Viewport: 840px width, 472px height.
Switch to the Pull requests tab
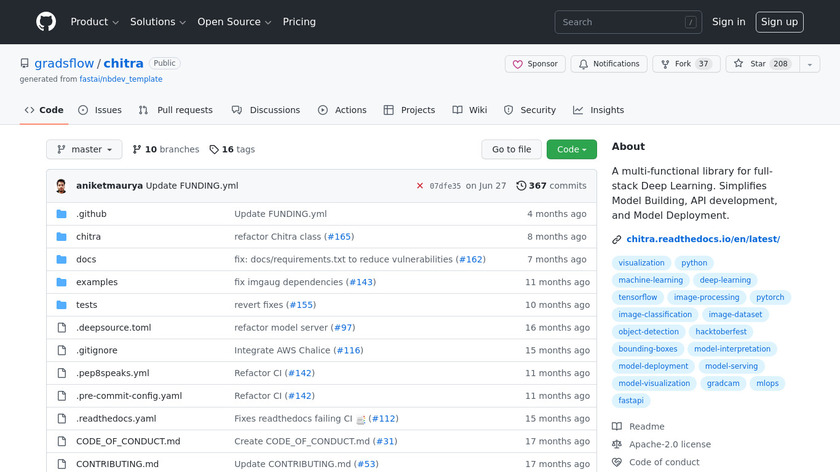pos(176,110)
